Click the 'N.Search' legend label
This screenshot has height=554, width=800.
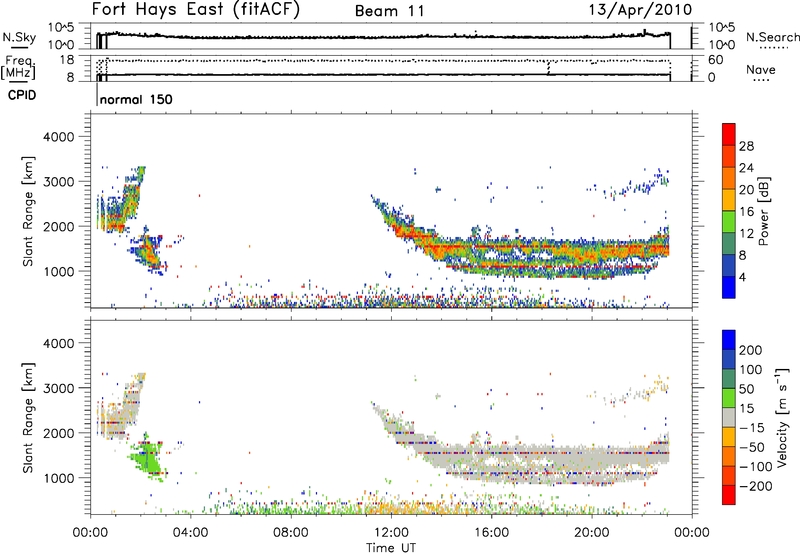pos(772,37)
